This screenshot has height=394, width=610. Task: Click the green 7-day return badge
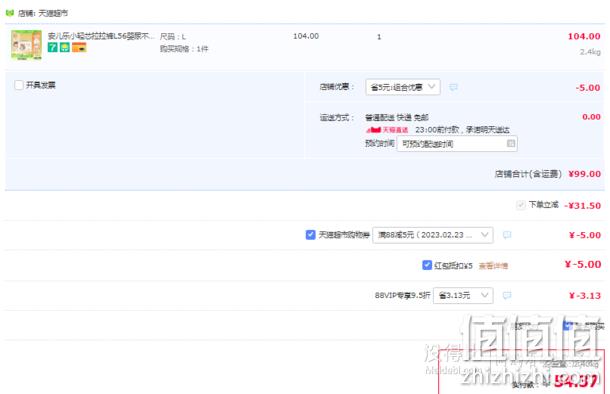tap(53, 47)
